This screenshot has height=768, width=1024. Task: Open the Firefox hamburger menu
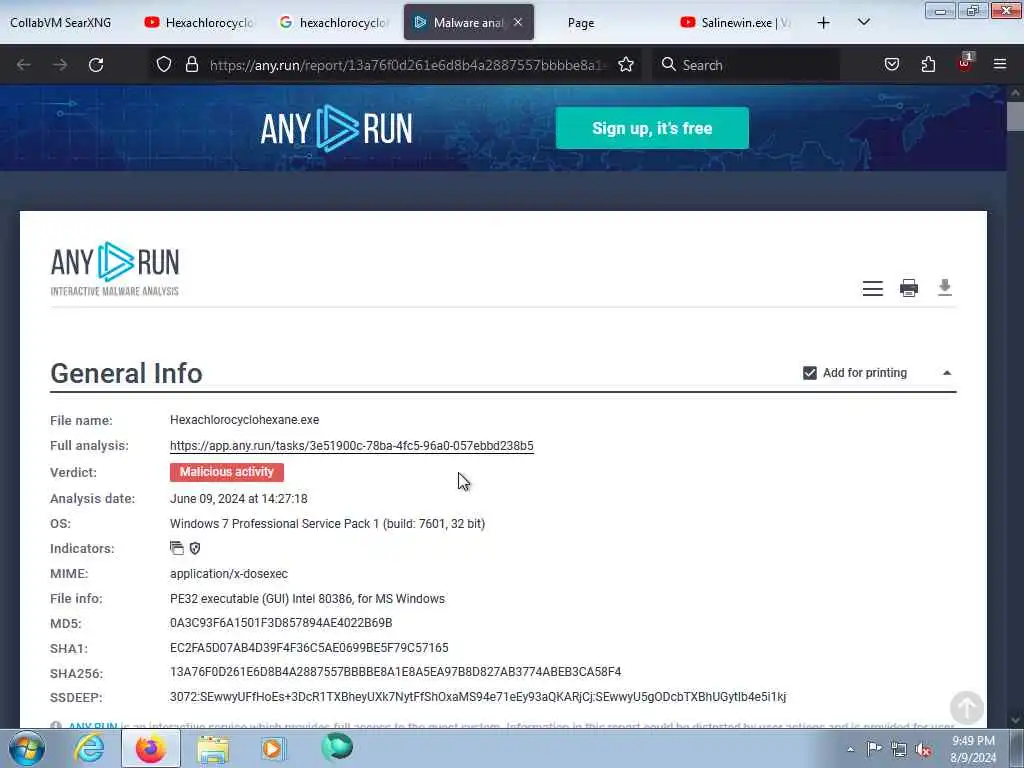pyautogui.click(x=1000, y=64)
